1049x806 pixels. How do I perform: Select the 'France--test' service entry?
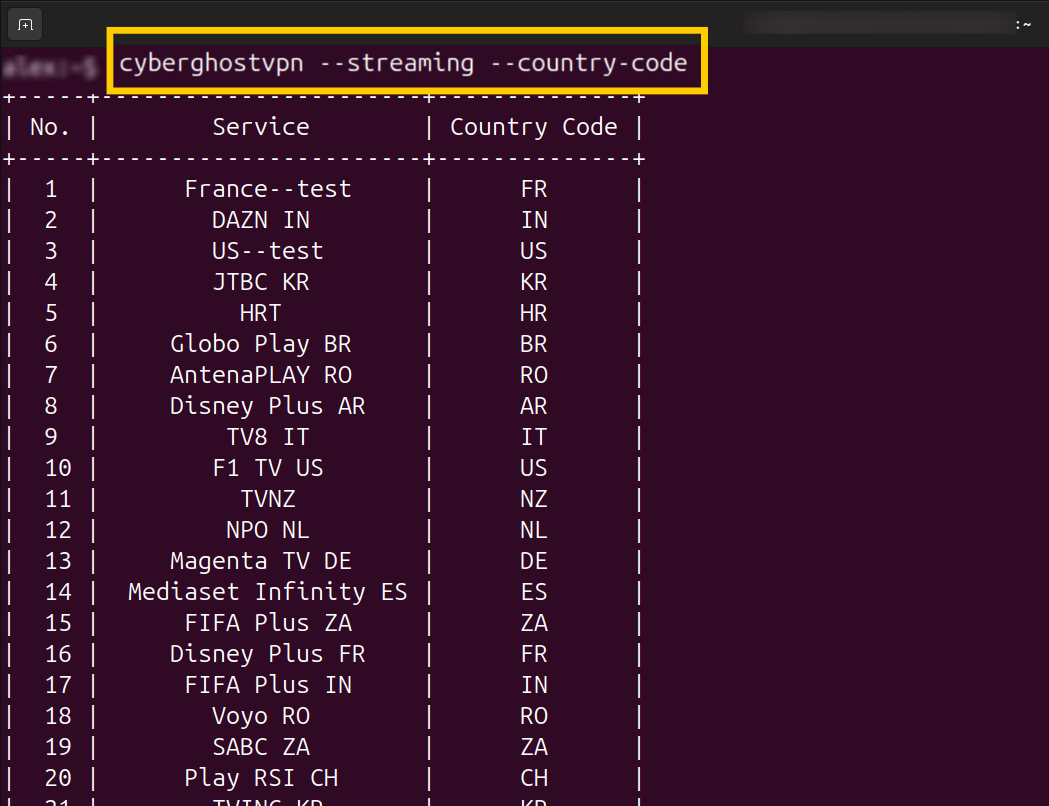tap(268, 189)
